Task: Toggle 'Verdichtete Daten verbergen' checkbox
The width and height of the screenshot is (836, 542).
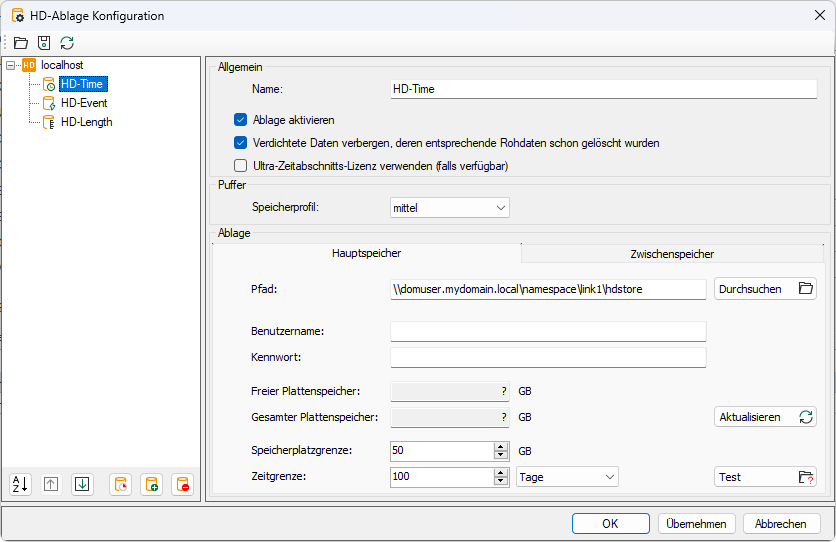Action: point(240,143)
